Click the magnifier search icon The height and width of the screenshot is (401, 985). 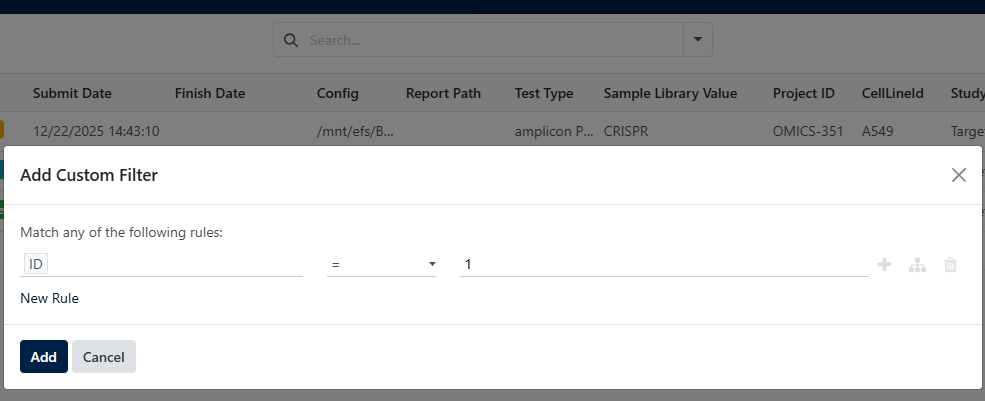(291, 41)
